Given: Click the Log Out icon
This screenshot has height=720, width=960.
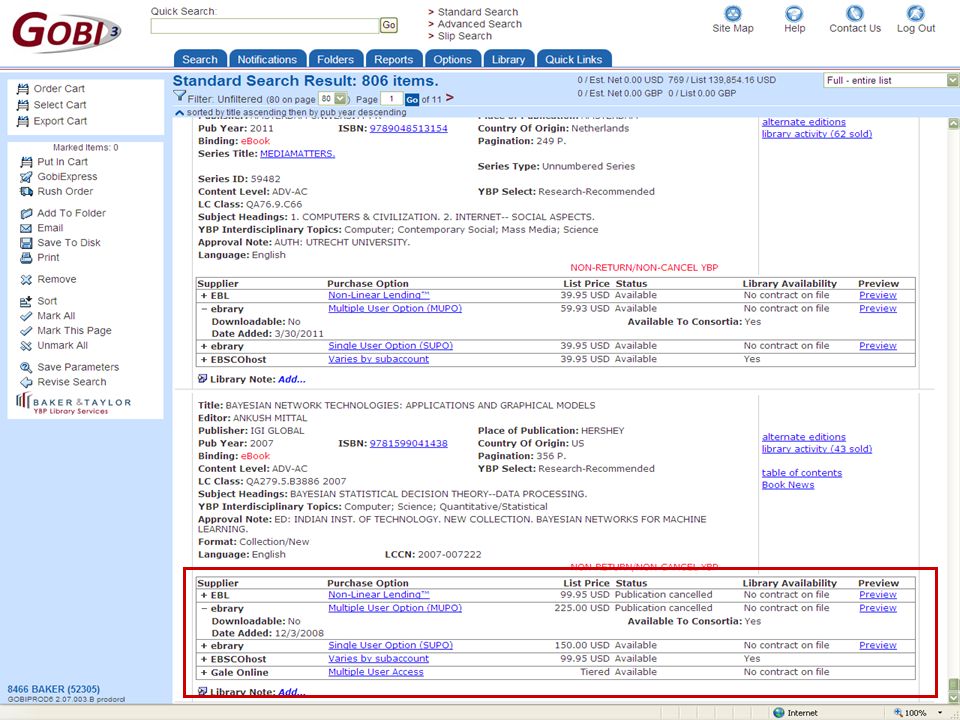Looking at the screenshot, I should 915,13.
